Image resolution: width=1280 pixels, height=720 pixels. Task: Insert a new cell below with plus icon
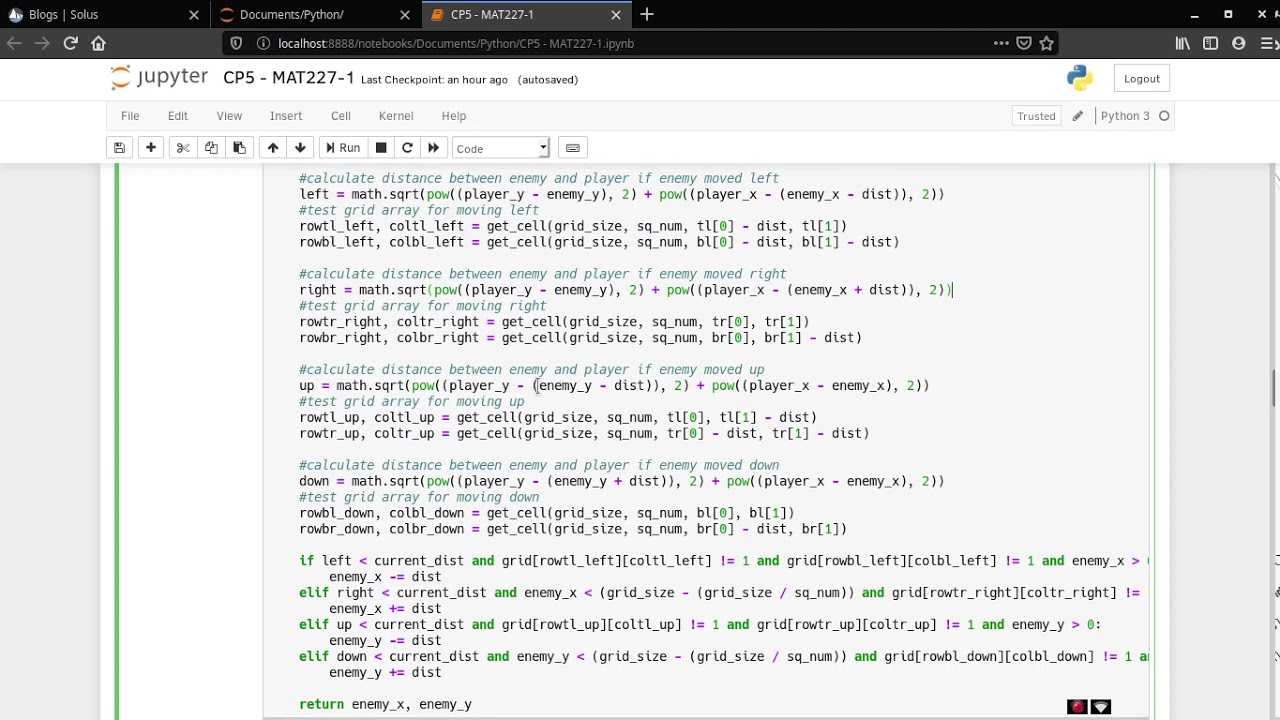point(151,148)
